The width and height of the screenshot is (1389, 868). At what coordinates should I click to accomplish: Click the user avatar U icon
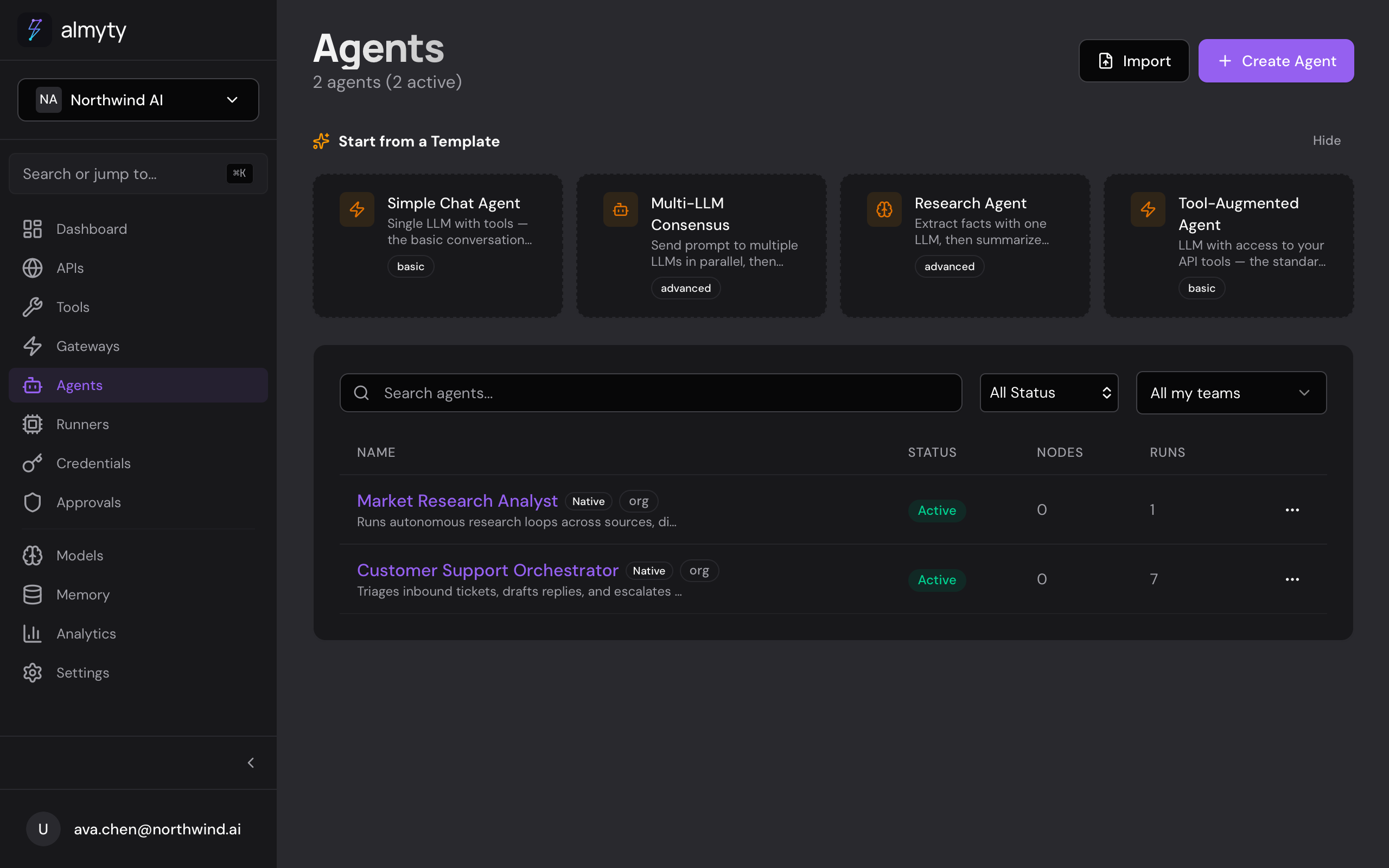[43, 829]
